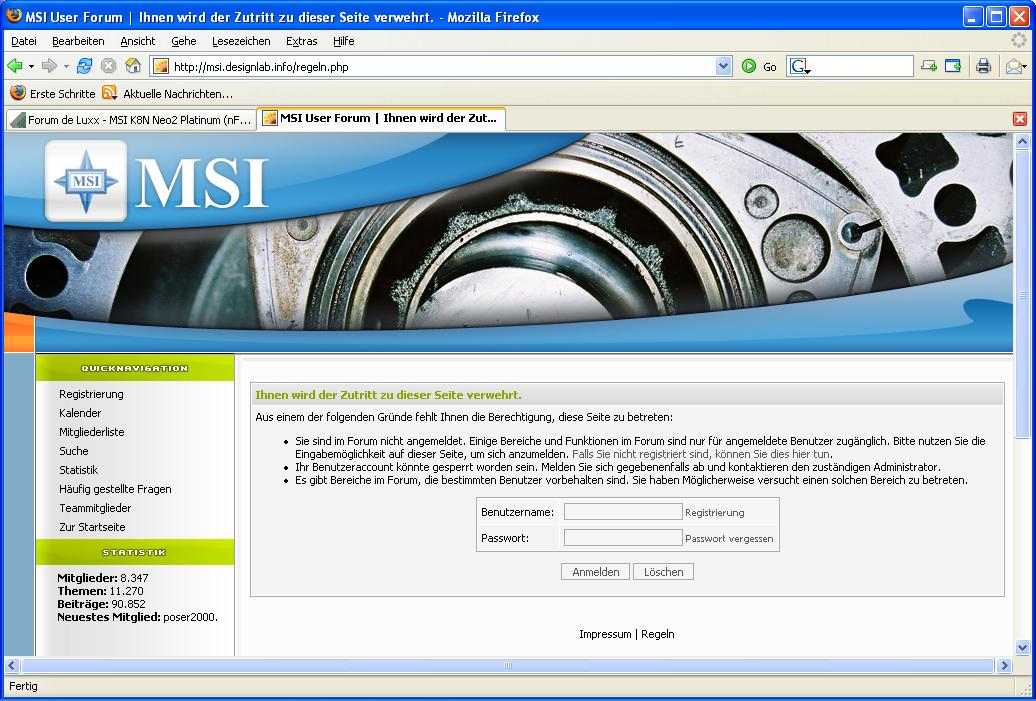
Task: Open the Teammitglieder sidebar link
Action: pos(95,508)
